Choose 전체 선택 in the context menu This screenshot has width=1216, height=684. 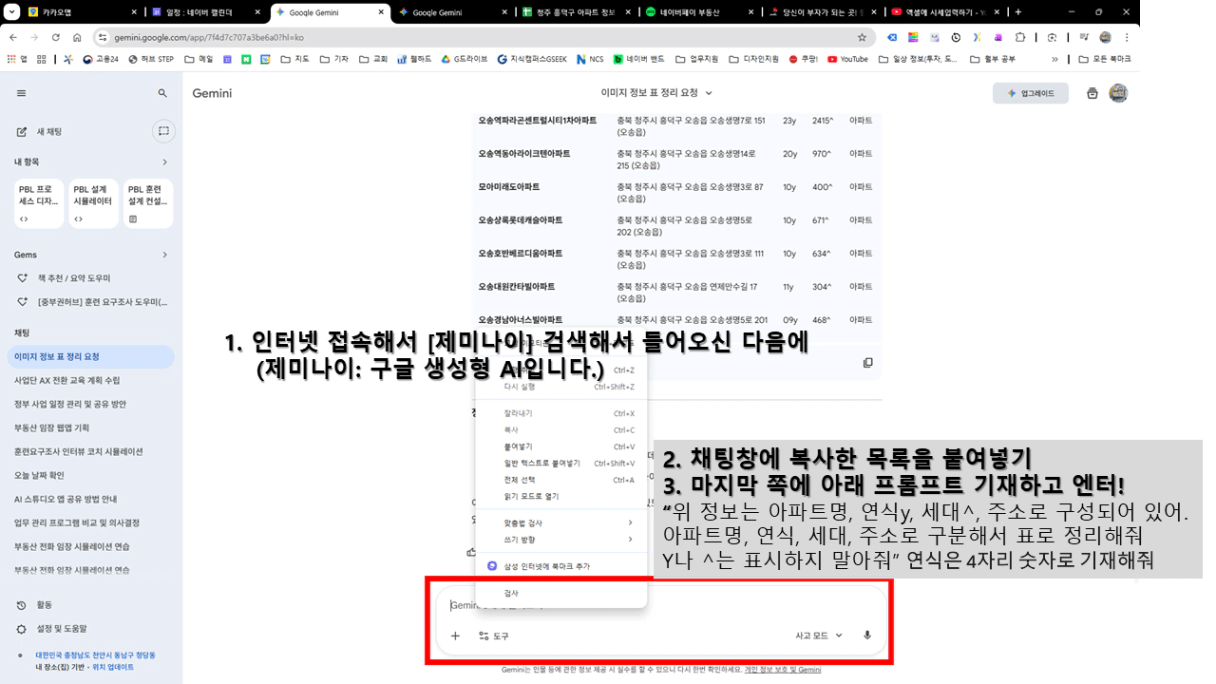click(x=519, y=480)
